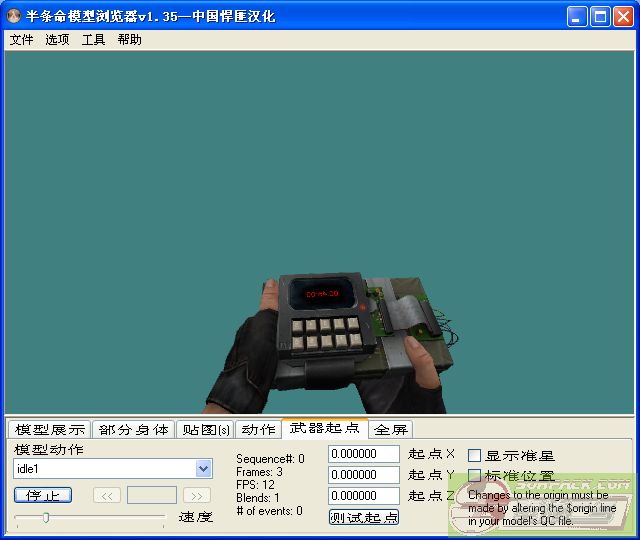Open the 选项 menu

[x=57, y=40]
